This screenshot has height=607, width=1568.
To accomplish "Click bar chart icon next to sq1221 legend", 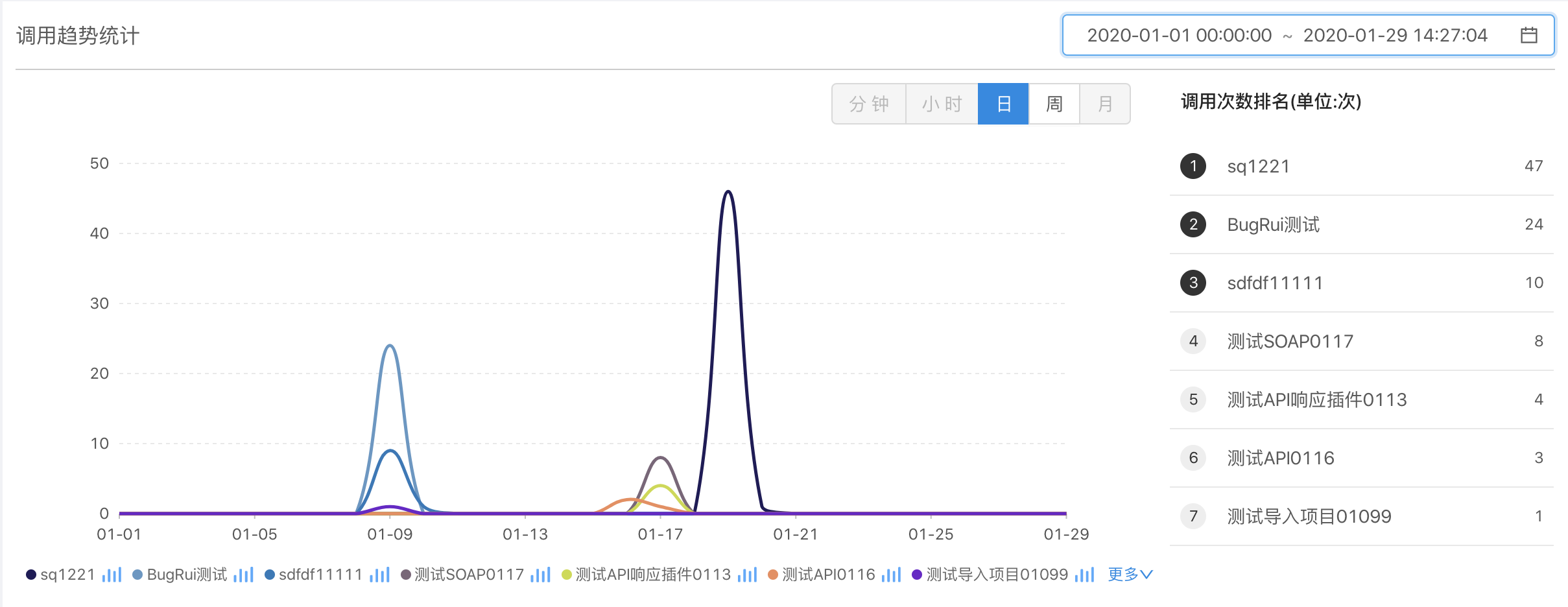I will coord(112,575).
